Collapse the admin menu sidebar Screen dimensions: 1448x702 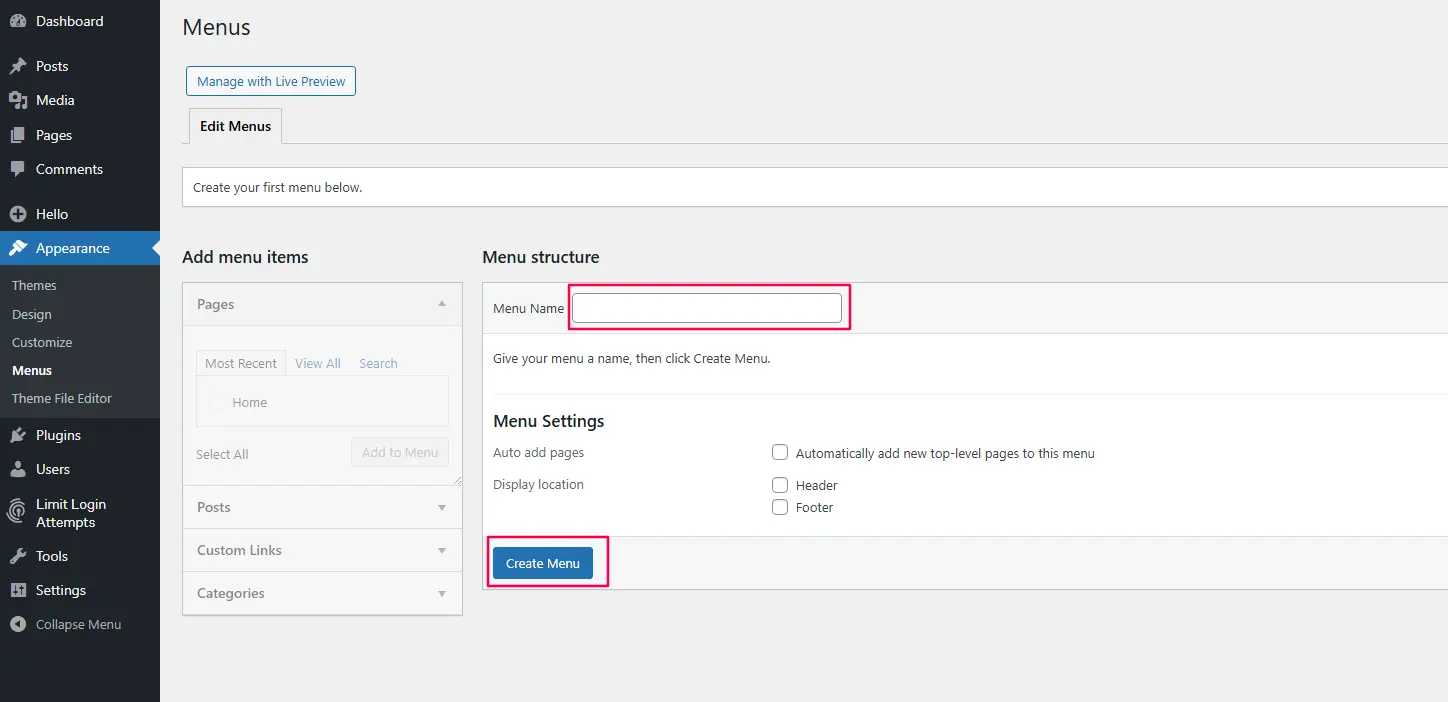[x=18, y=623]
